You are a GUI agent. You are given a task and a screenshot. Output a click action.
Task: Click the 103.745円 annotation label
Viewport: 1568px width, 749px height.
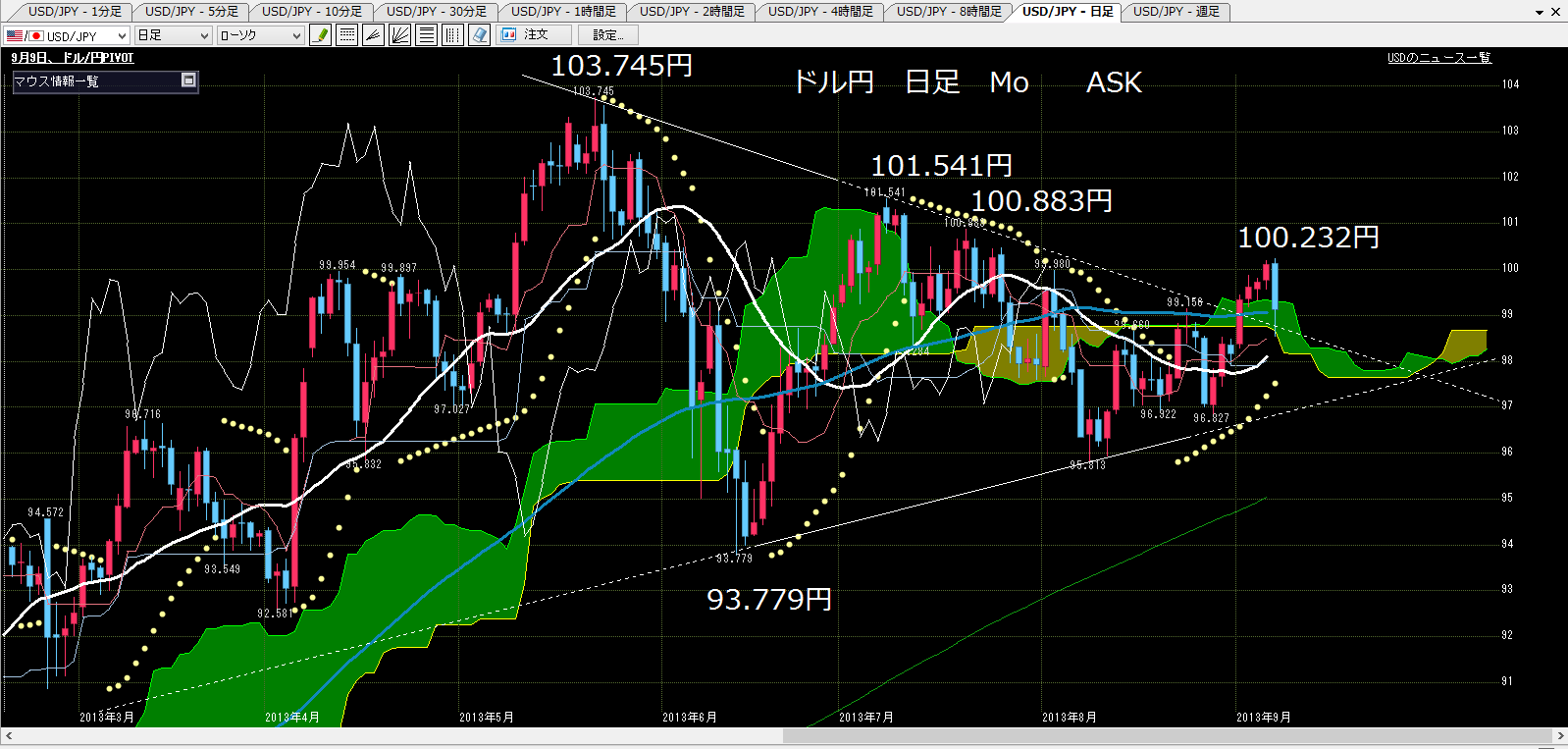coord(622,66)
